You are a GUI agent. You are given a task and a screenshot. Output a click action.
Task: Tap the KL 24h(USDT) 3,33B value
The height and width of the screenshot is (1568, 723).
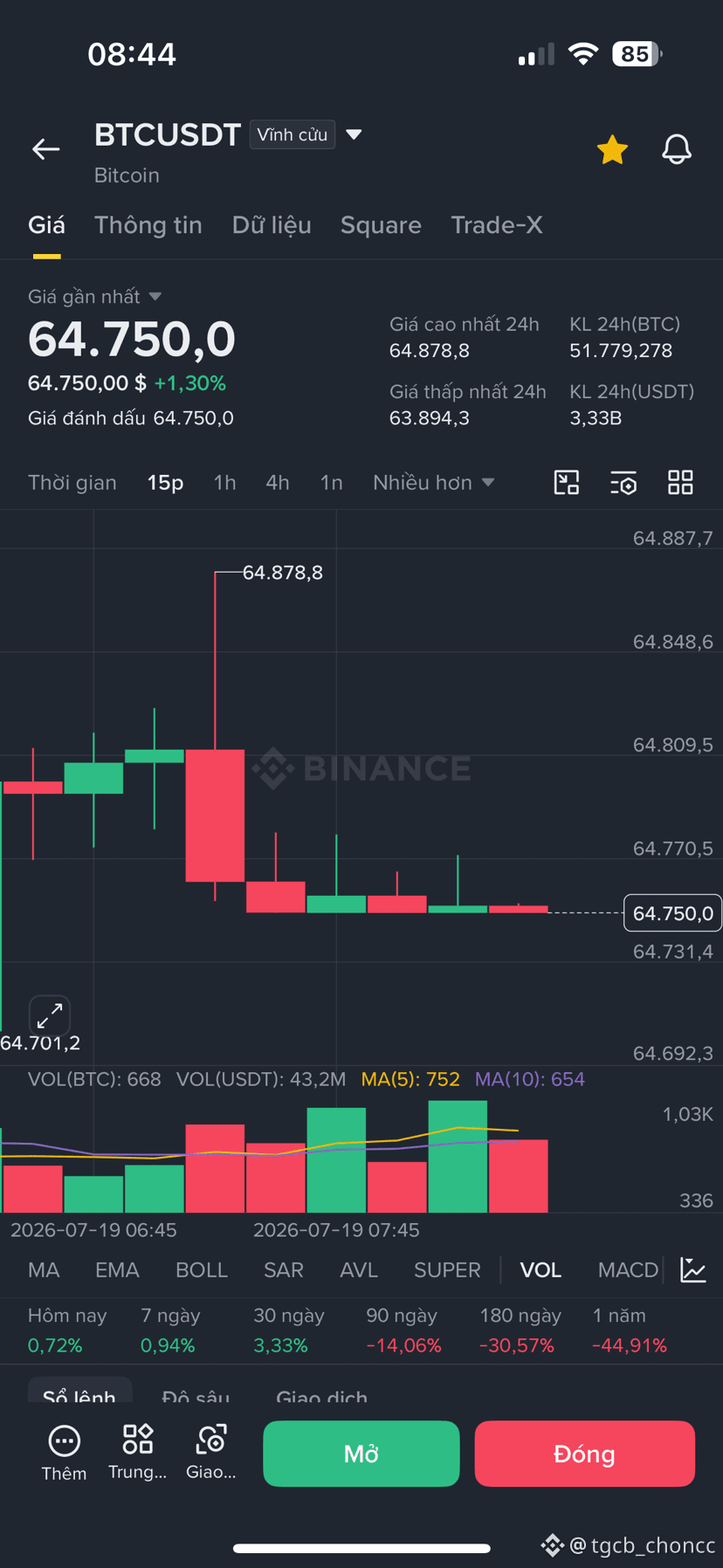tap(596, 418)
